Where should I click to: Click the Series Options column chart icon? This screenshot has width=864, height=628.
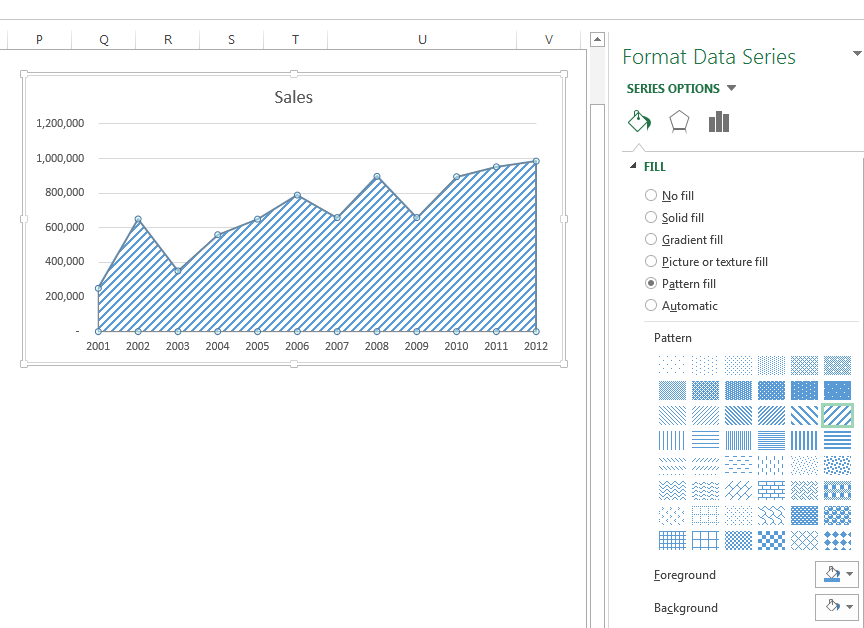[721, 121]
